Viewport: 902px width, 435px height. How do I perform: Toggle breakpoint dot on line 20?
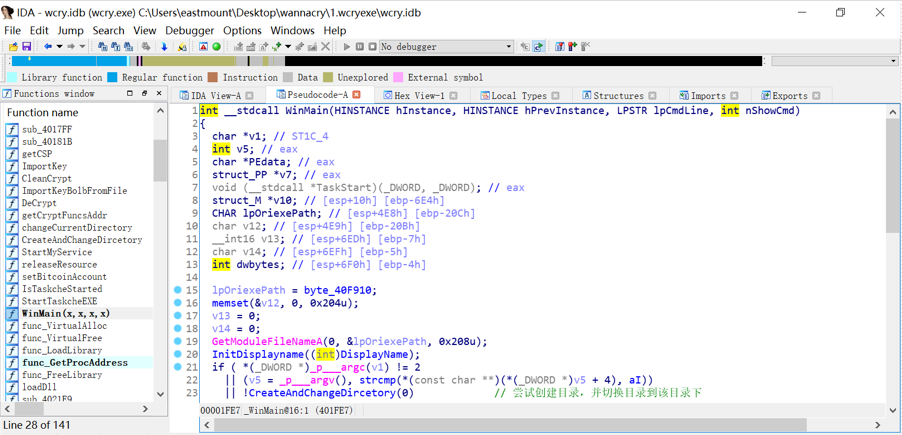tap(178, 354)
